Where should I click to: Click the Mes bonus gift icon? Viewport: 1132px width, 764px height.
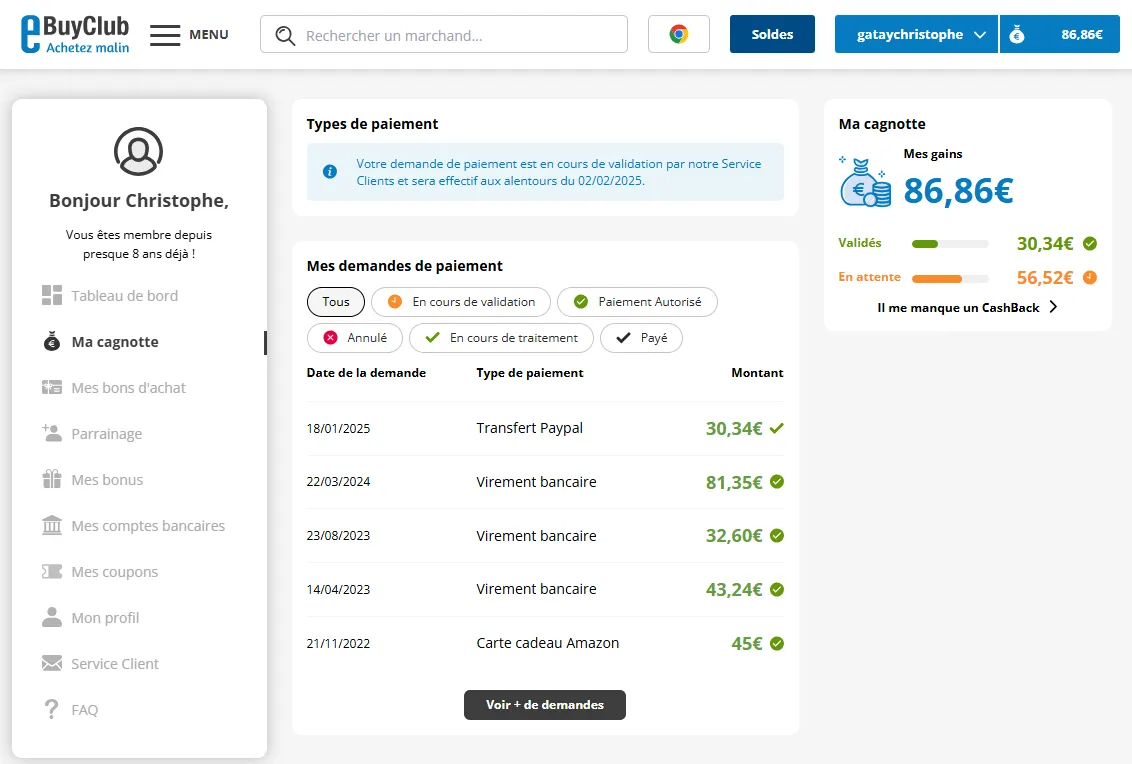coord(52,479)
